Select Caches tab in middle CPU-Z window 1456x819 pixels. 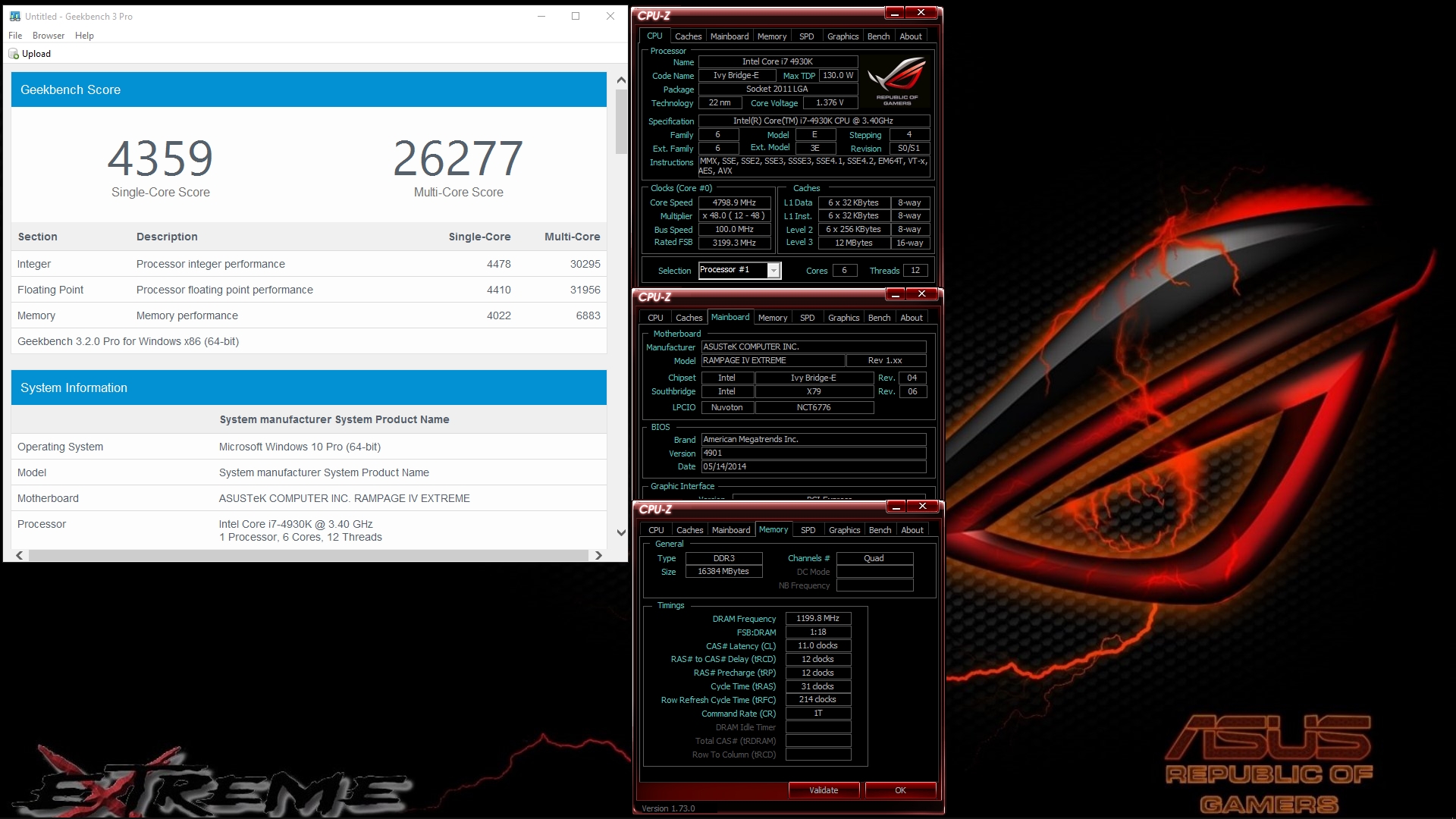(689, 318)
